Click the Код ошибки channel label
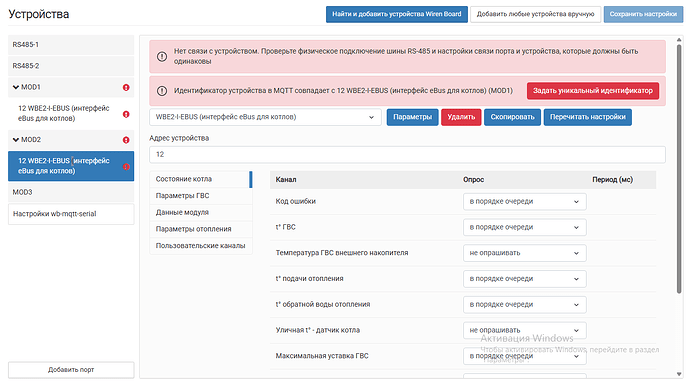Image resolution: width=690 pixels, height=381 pixels. (x=296, y=201)
